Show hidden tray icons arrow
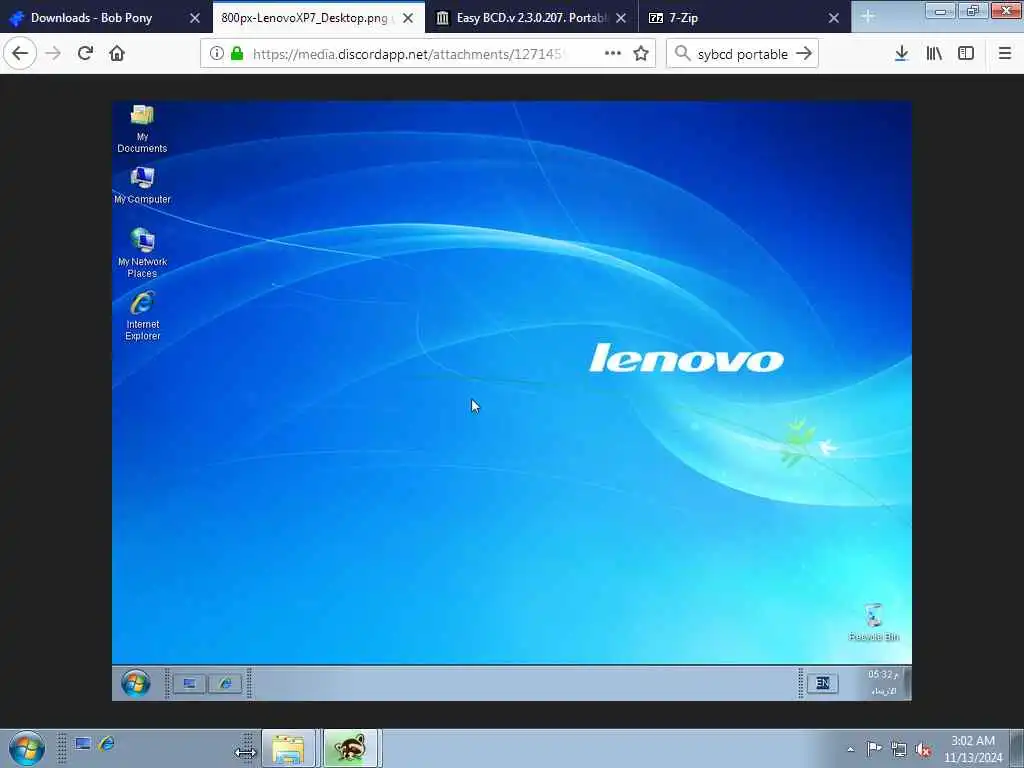1024x768 pixels. click(x=850, y=749)
